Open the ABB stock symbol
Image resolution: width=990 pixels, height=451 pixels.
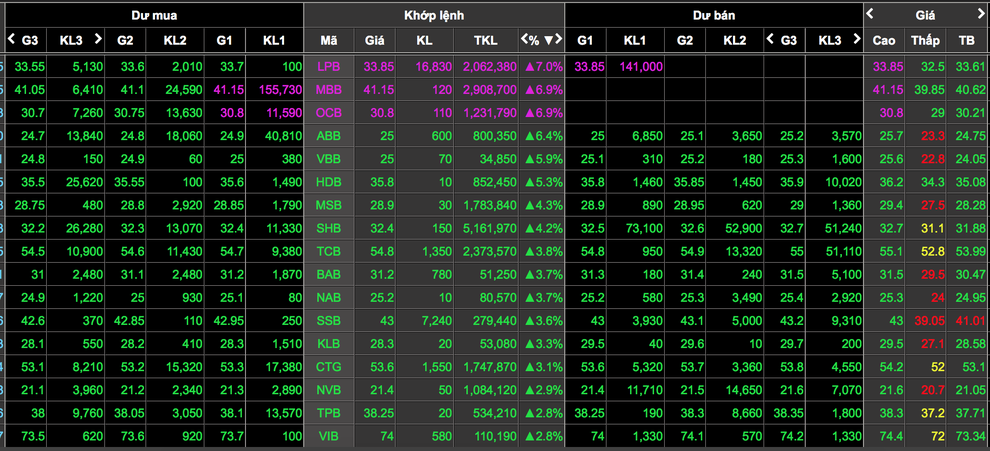(328, 136)
